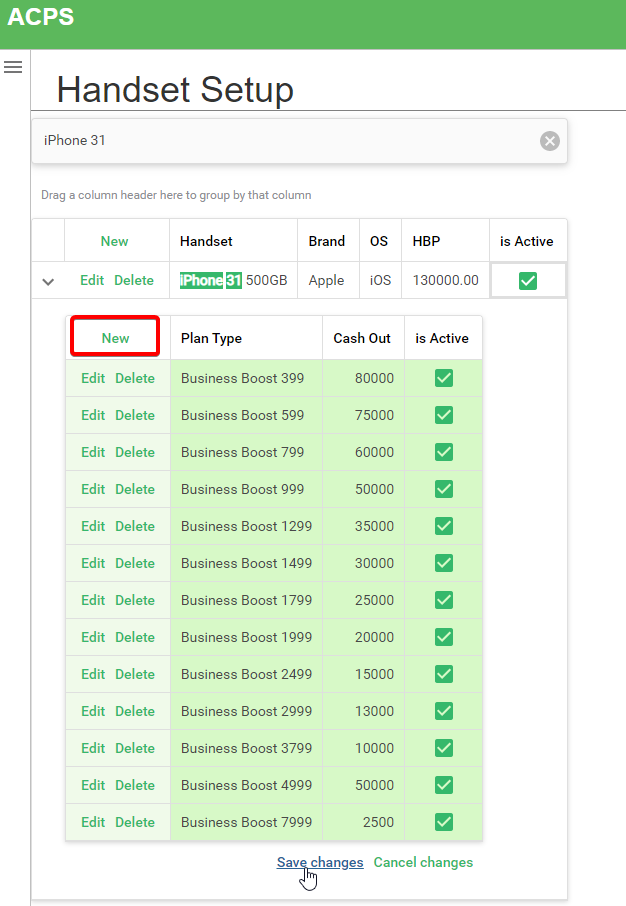Clear the iPhone 31 search box
The width and height of the screenshot is (626, 906).
click(x=549, y=141)
